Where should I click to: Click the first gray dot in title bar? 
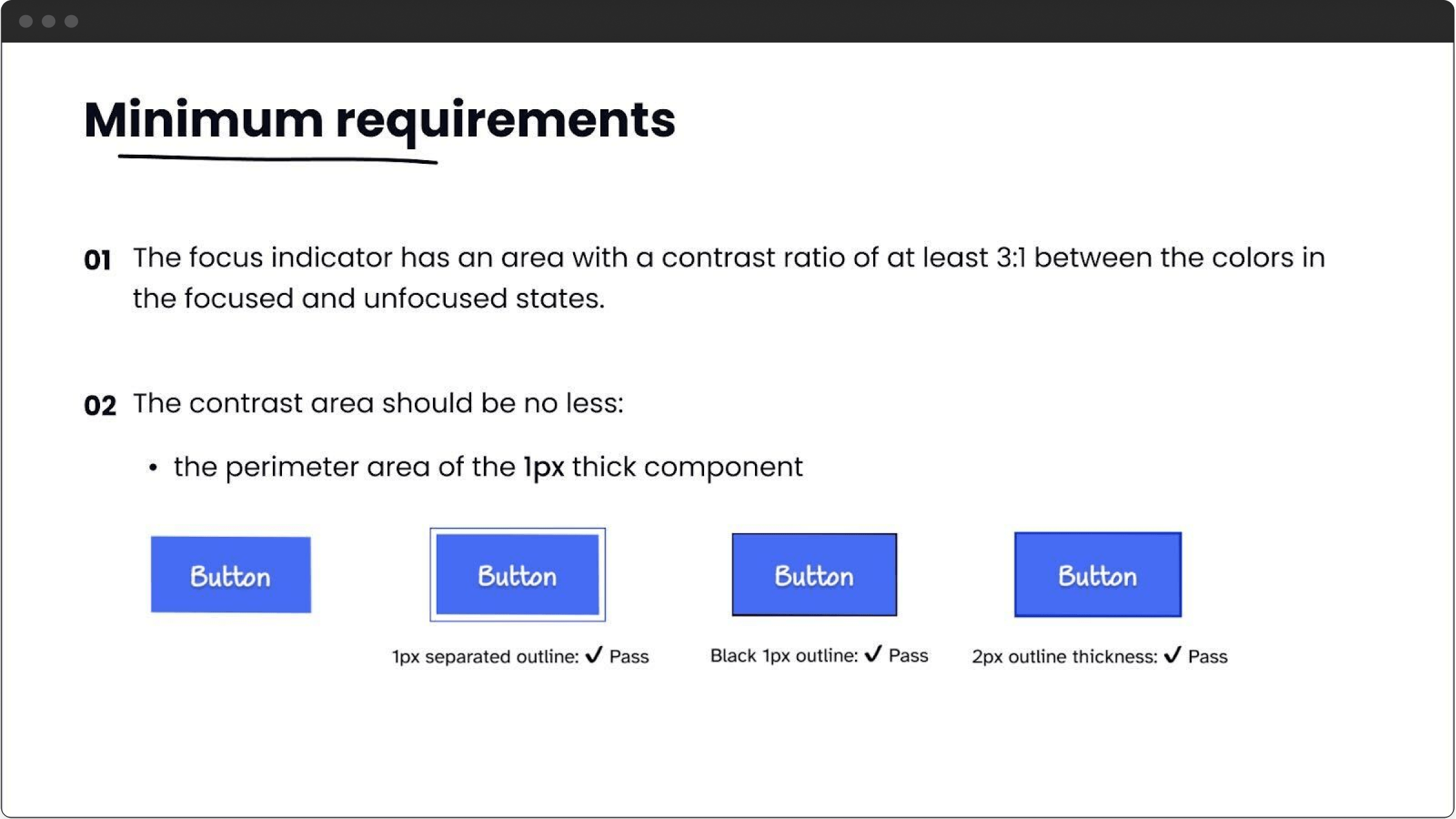(26, 22)
